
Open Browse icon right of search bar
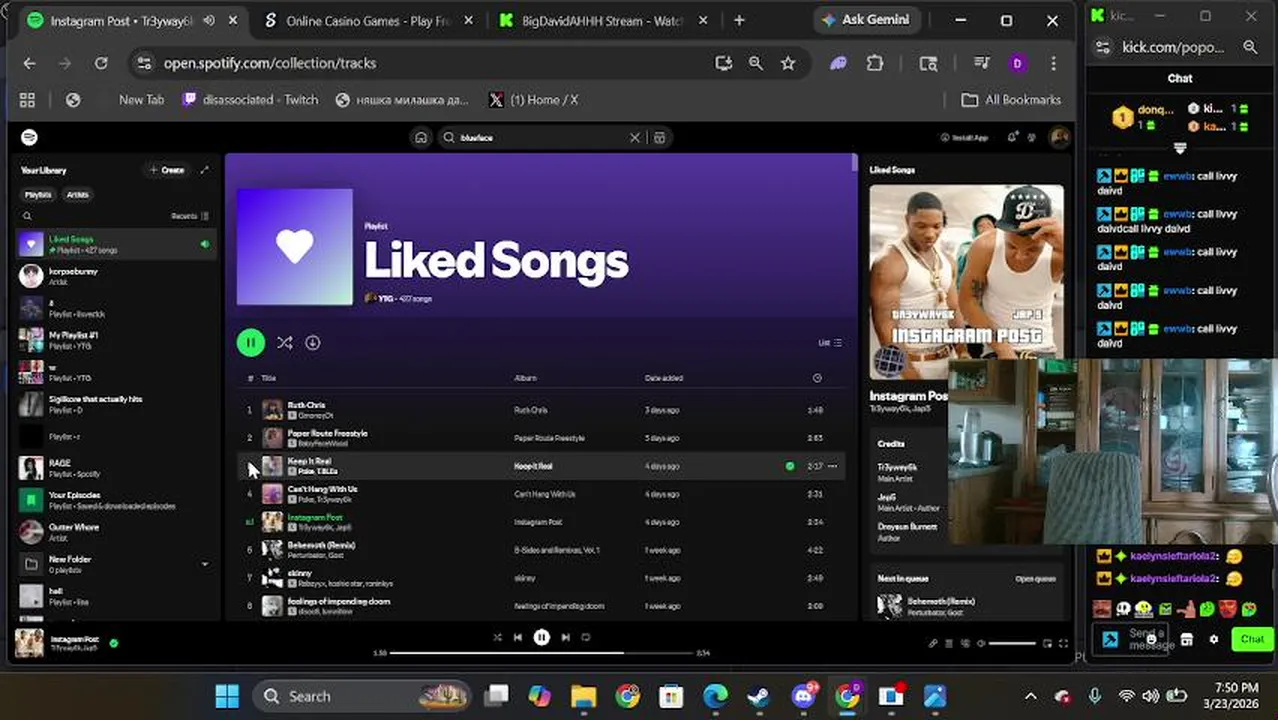[660, 137]
